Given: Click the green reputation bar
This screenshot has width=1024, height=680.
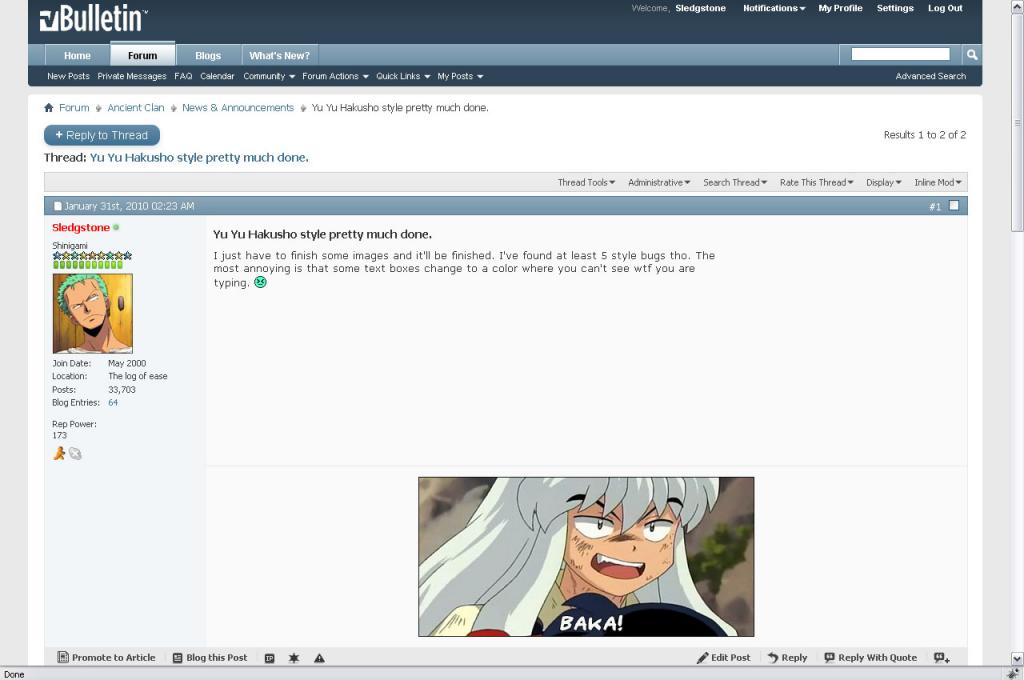Looking at the screenshot, I should 88,265.
